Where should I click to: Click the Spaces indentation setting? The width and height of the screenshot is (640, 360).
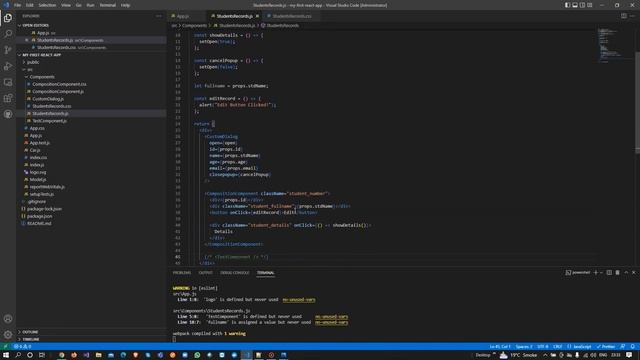[524, 347]
